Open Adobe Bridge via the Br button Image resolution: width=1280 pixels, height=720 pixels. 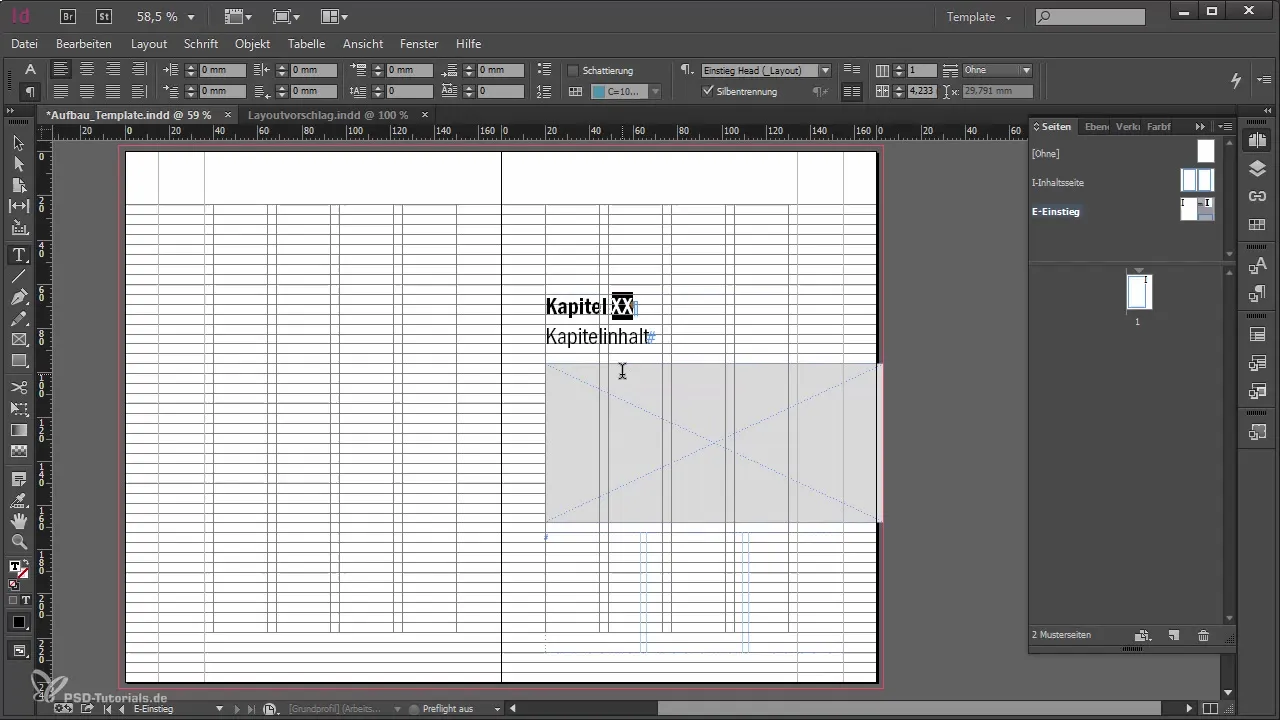(x=69, y=16)
